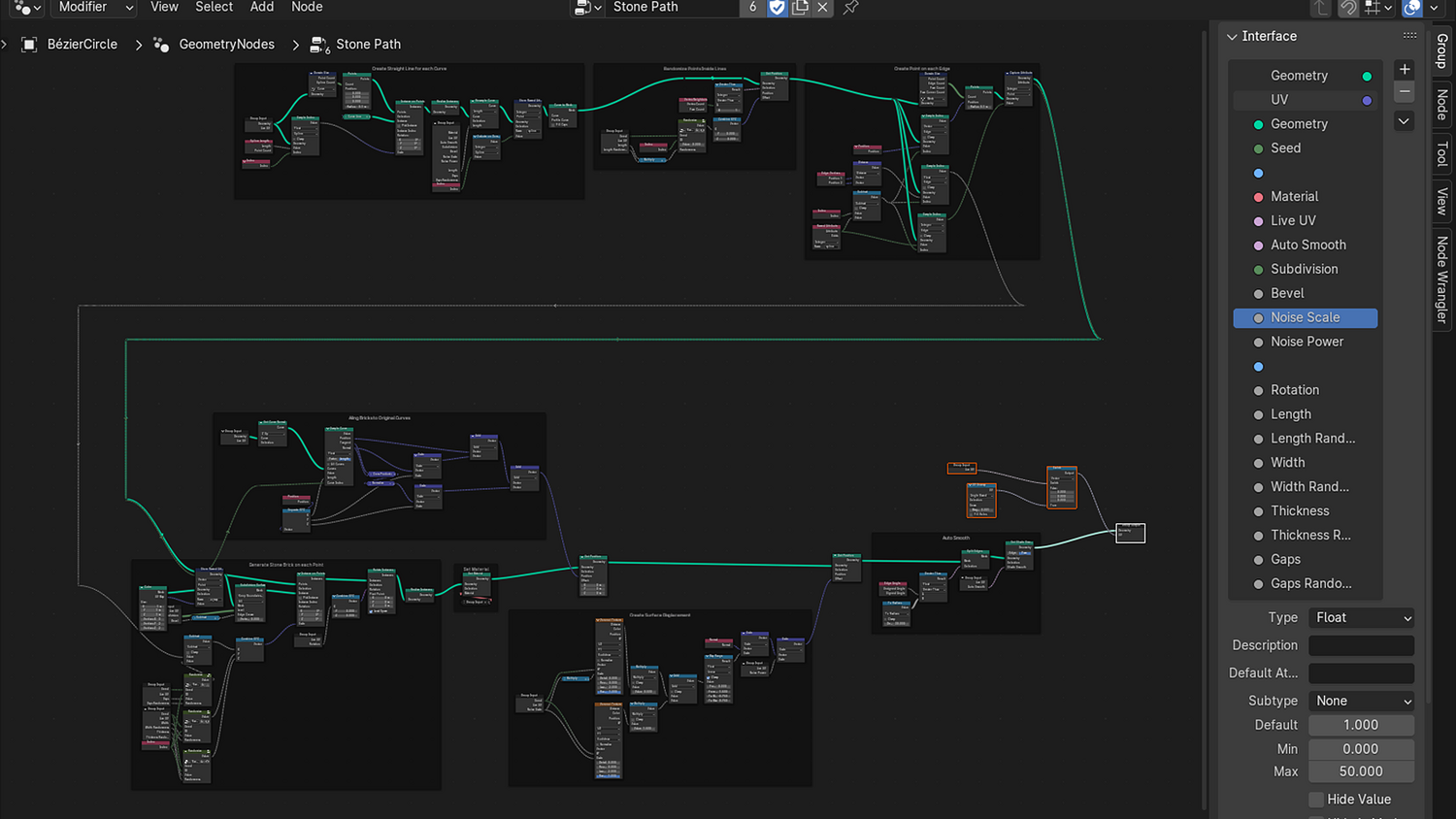The image size is (1456, 819).
Task: Open interface list specials dropdown arrow
Action: 1405,121
